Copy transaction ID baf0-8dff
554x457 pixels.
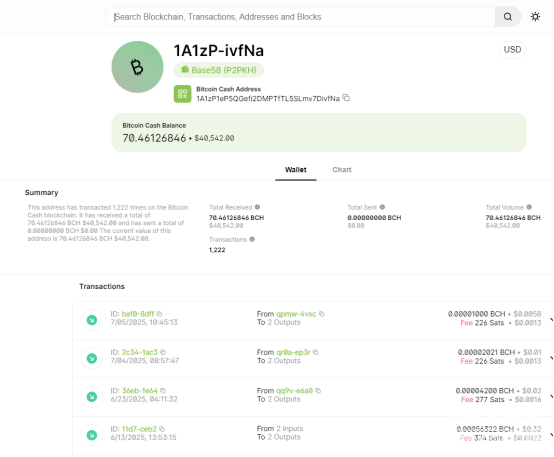pyautogui.click(x=159, y=314)
